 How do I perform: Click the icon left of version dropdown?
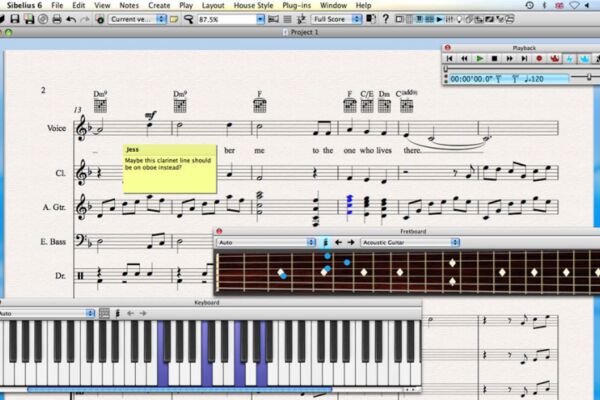(x=100, y=19)
